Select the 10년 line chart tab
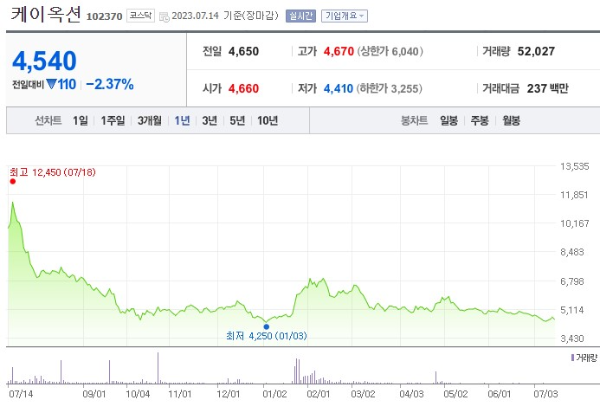The height and width of the screenshot is (411, 600). (267, 121)
